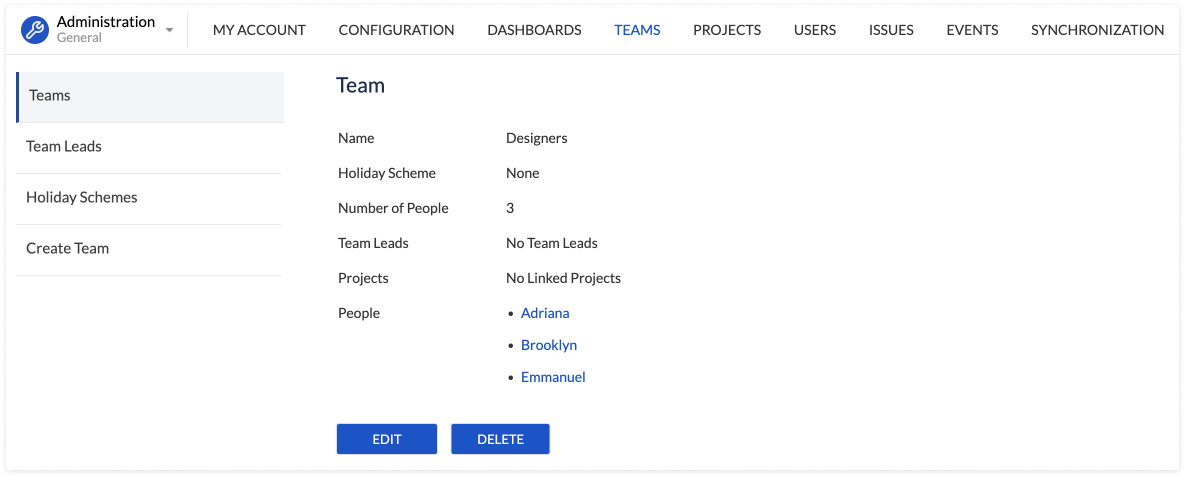The height and width of the screenshot is (477, 1185).
Task: Click the Edit button
Action: pos(387,439)
